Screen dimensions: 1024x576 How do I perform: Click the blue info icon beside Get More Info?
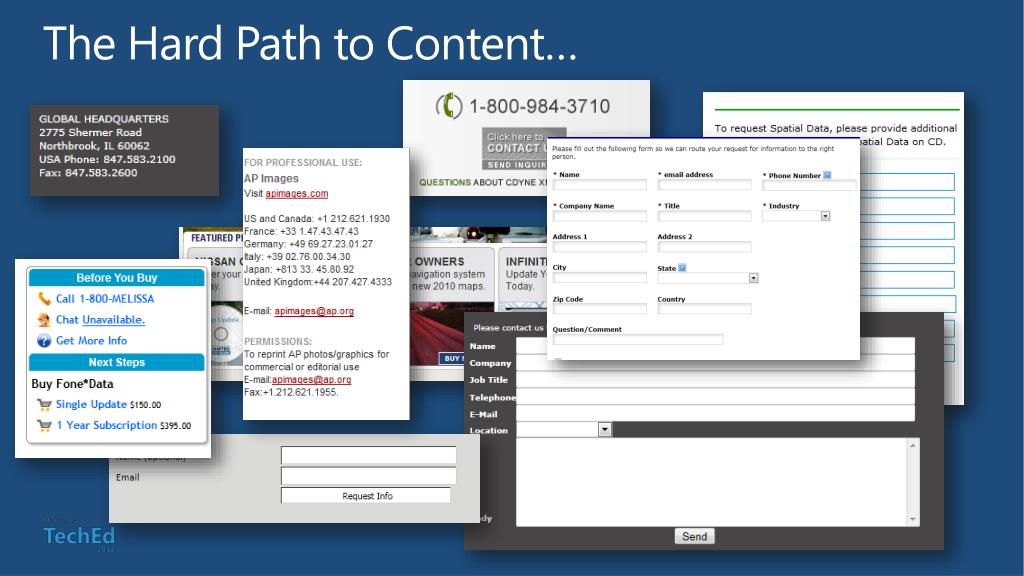(44, 340)
